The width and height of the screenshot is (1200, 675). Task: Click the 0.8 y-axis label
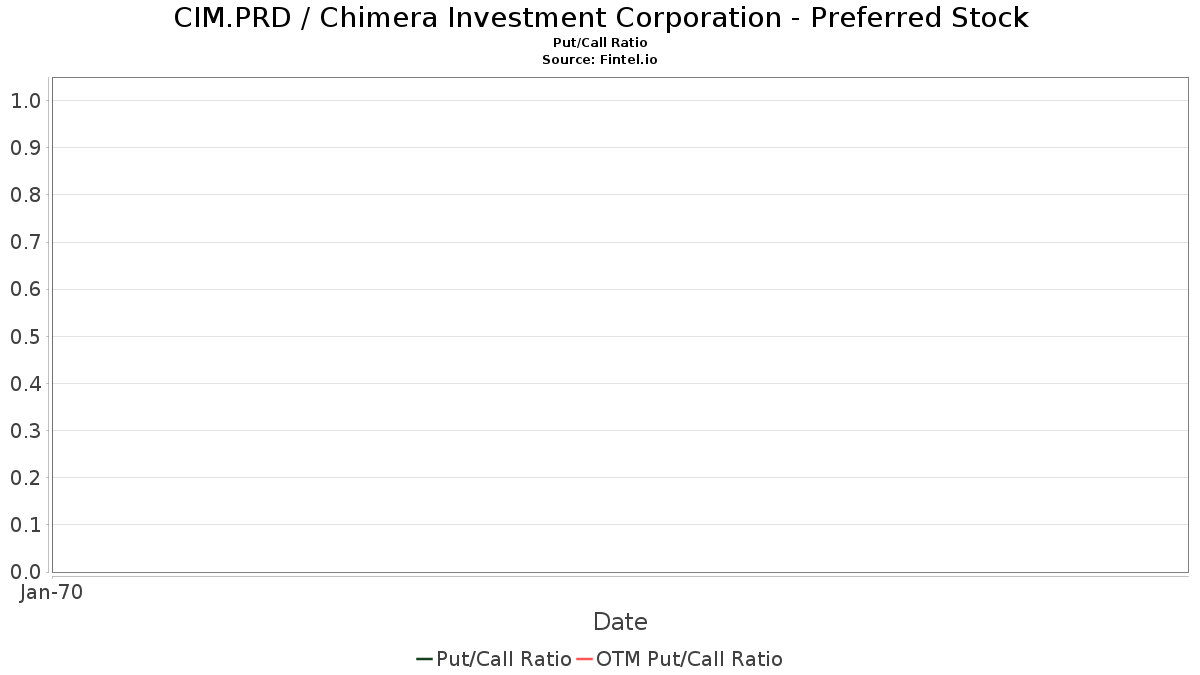(26, 195)
